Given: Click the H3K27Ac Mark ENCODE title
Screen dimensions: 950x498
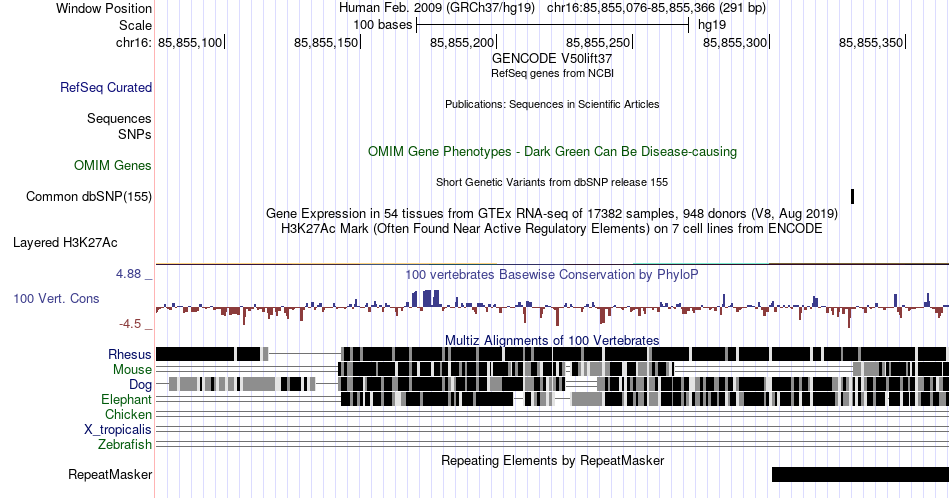Looking at the screenshot, I should click(x=552, y=229).
